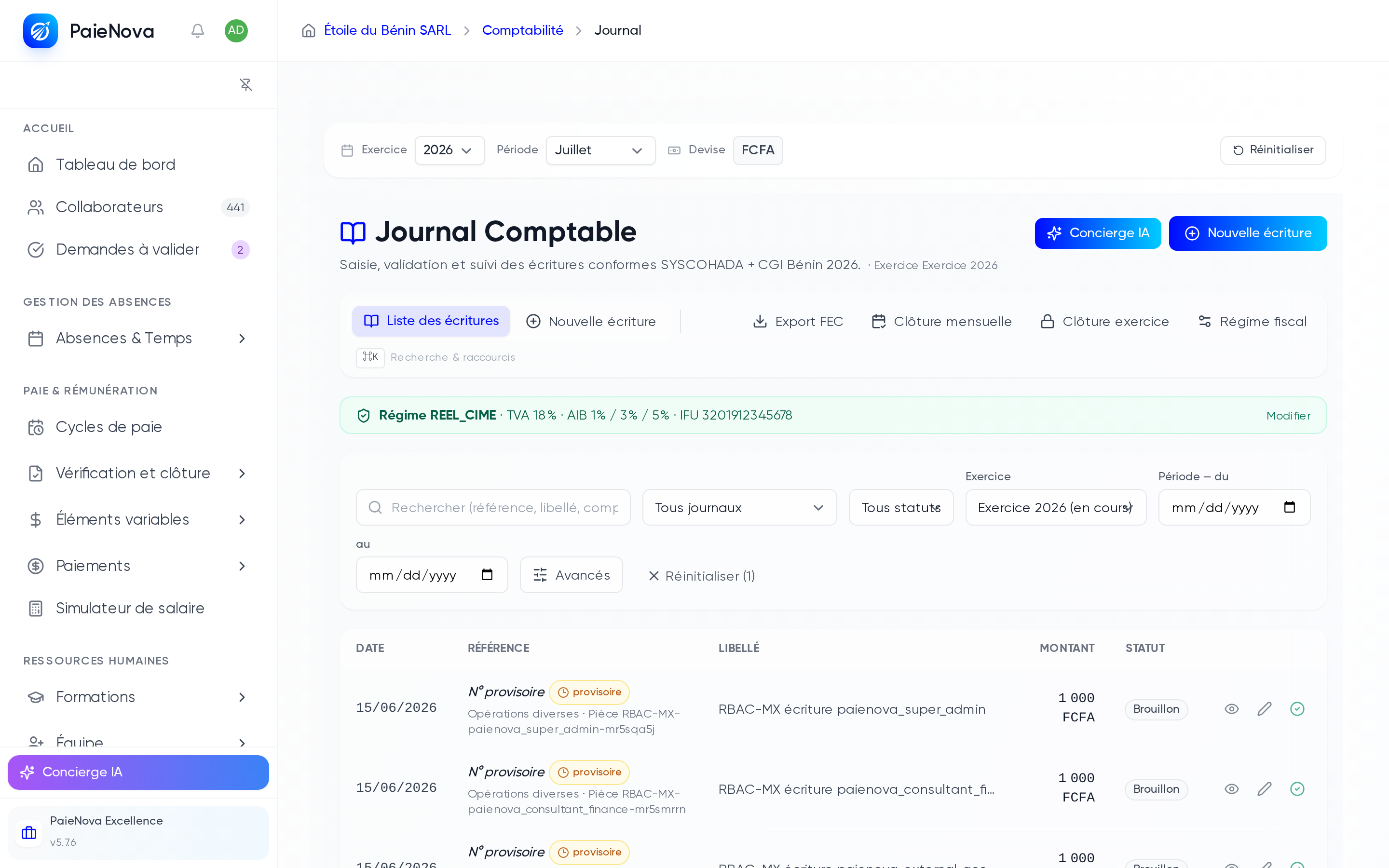Viewport: 1389px width, 868px height.
Task: Open Collaborateurs page
Action: point(138,207)
